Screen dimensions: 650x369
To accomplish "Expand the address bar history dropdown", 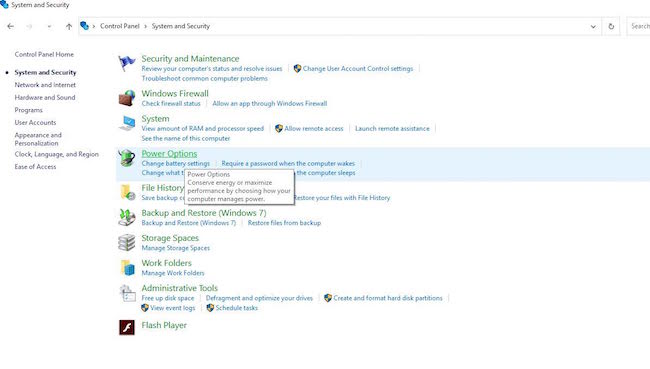I will click(x=593, y=27).
